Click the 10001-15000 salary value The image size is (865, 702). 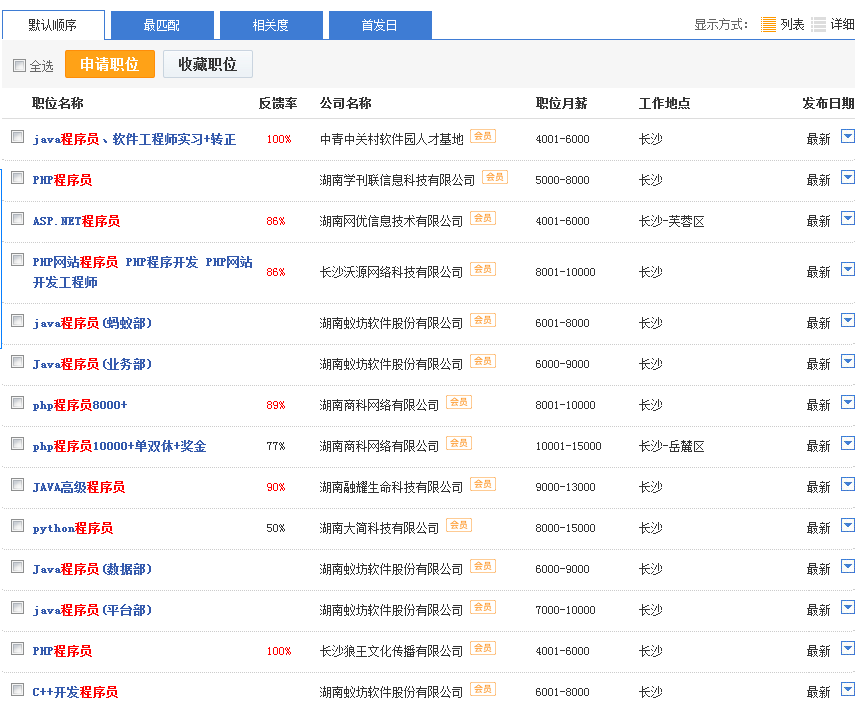568,446
